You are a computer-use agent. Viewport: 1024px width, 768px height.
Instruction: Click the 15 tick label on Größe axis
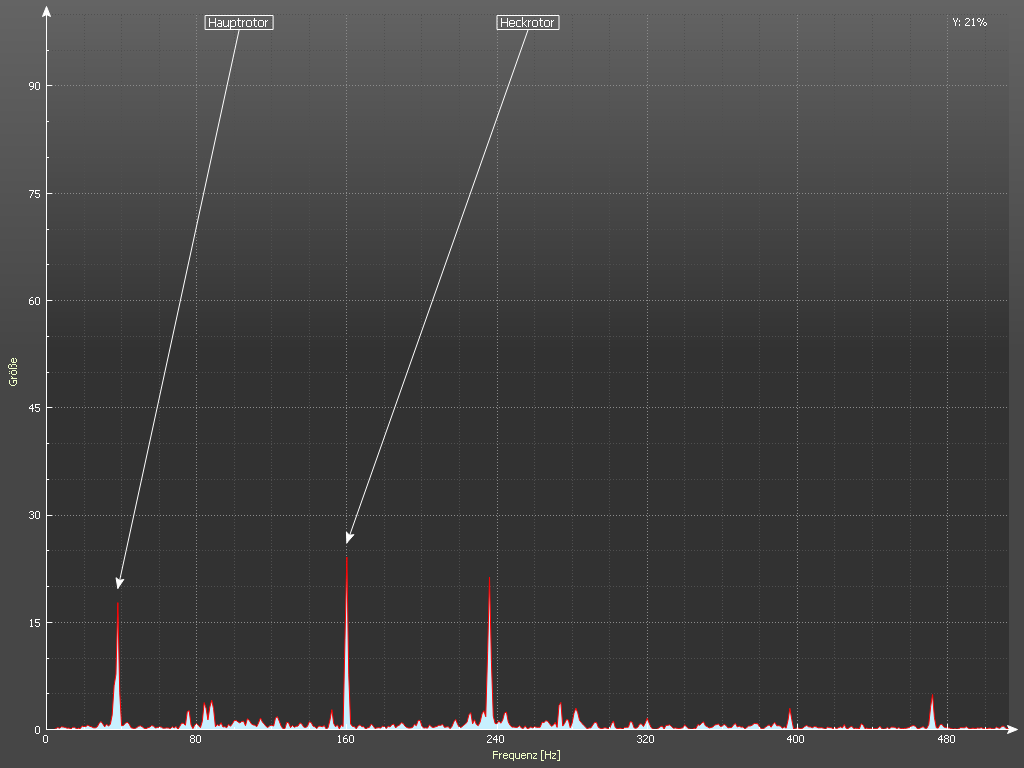(x=34, y=623)
